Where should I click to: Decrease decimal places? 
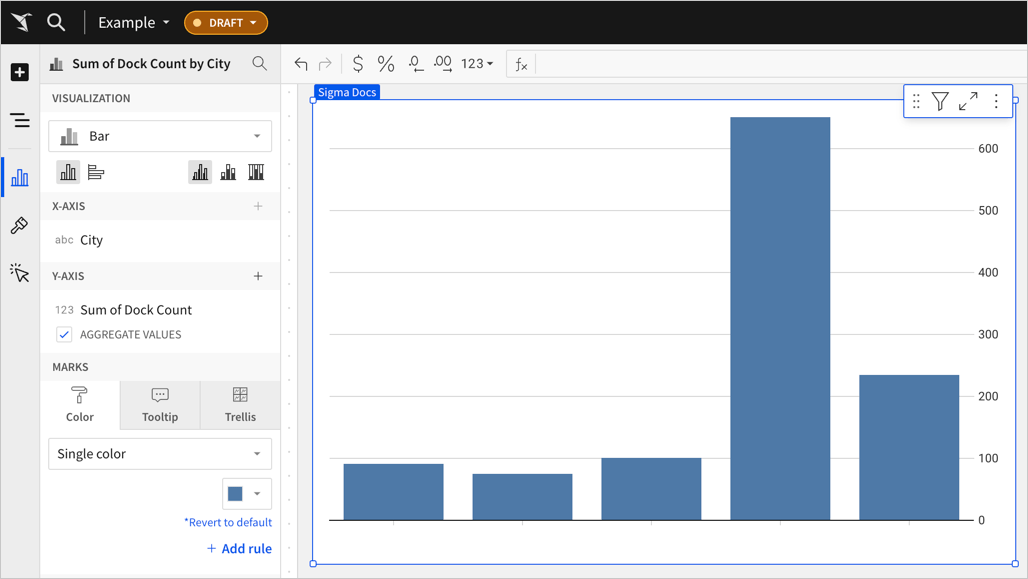(x=416, y=64)
